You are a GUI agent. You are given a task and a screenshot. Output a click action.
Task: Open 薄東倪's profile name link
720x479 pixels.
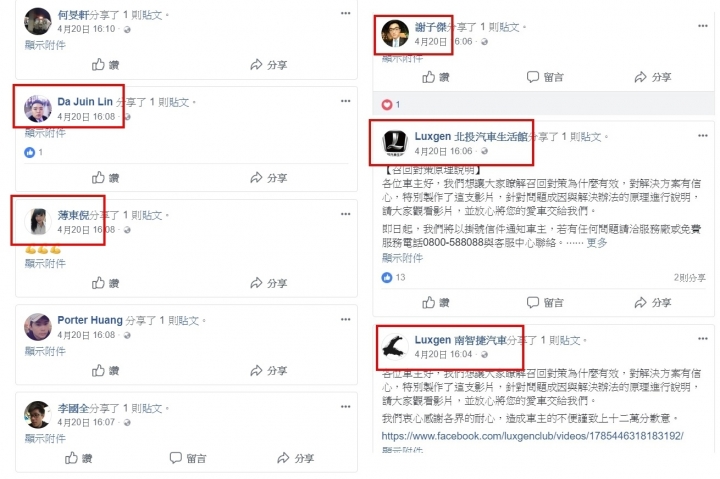(73, 215)
